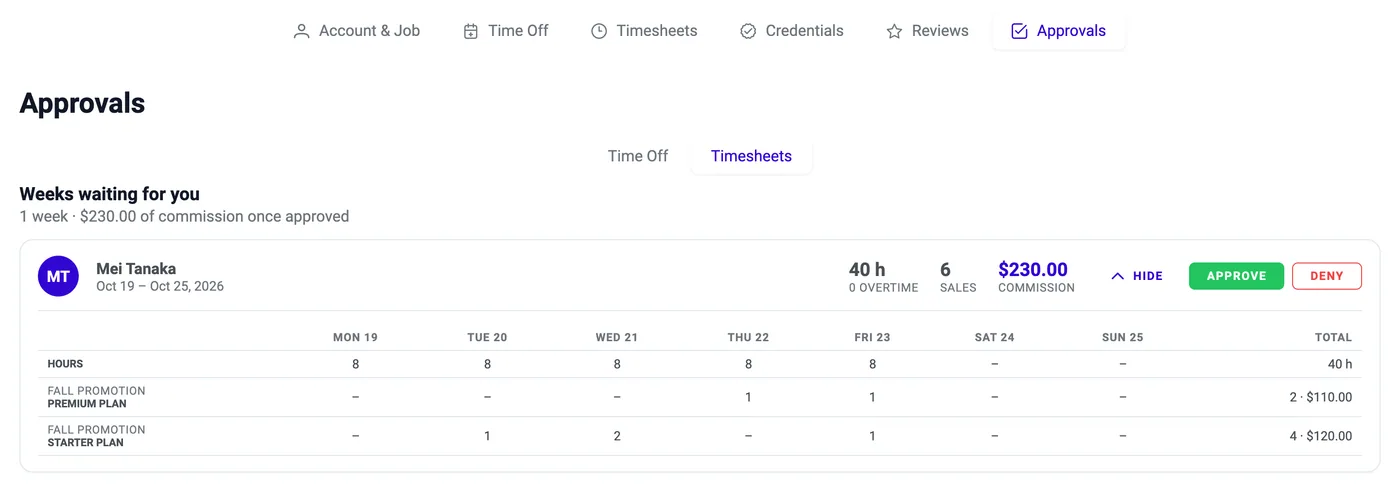Switch to Time Off approvals sub-tab
Image resolution: width=1400 pixels, height=488 pixels.
638,156
